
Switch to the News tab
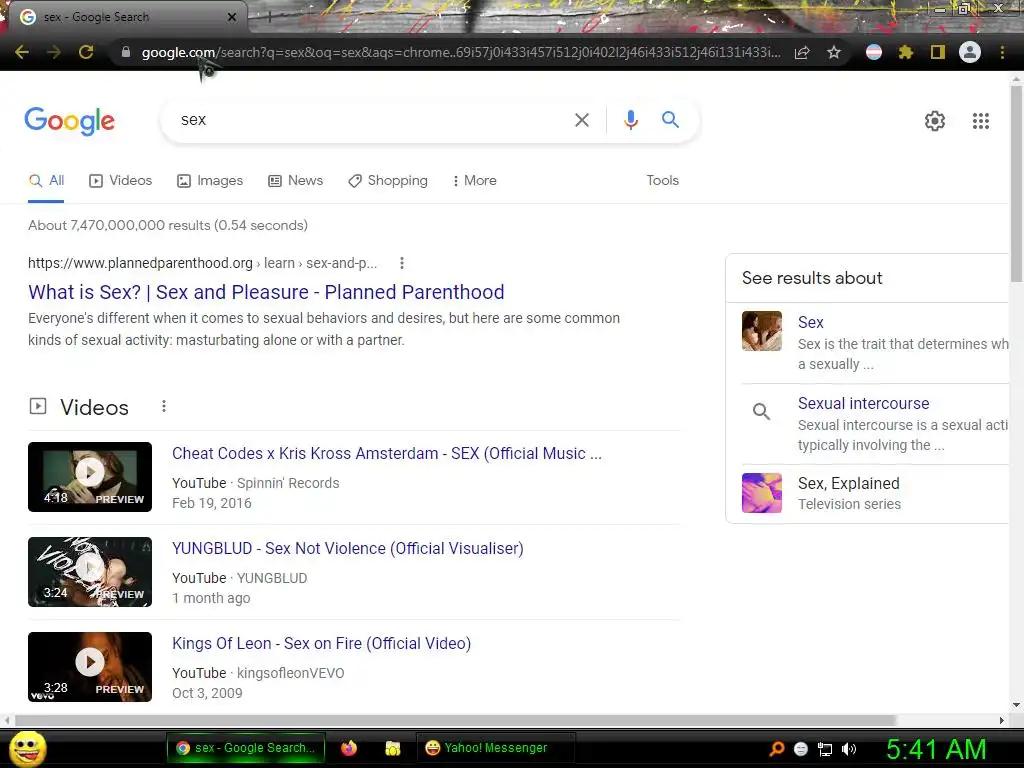[x=296, y=180]
